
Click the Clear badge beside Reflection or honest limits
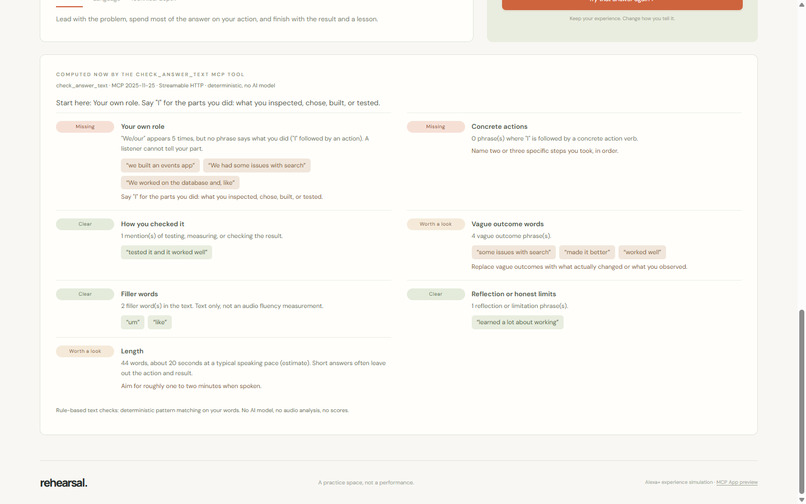pyautogui.click(x=435, y=294)
